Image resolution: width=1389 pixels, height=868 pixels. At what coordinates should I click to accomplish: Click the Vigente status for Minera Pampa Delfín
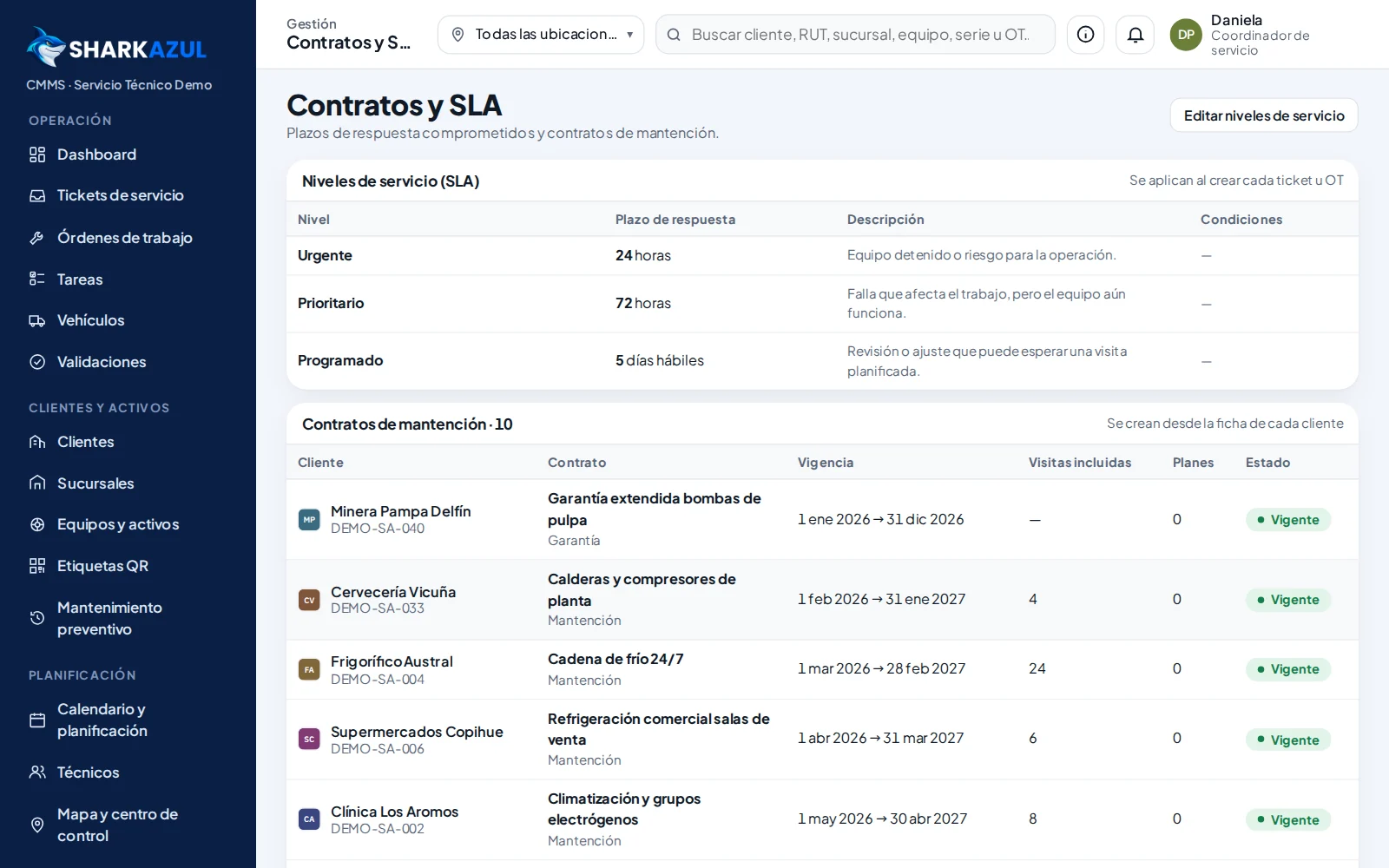1288,520
